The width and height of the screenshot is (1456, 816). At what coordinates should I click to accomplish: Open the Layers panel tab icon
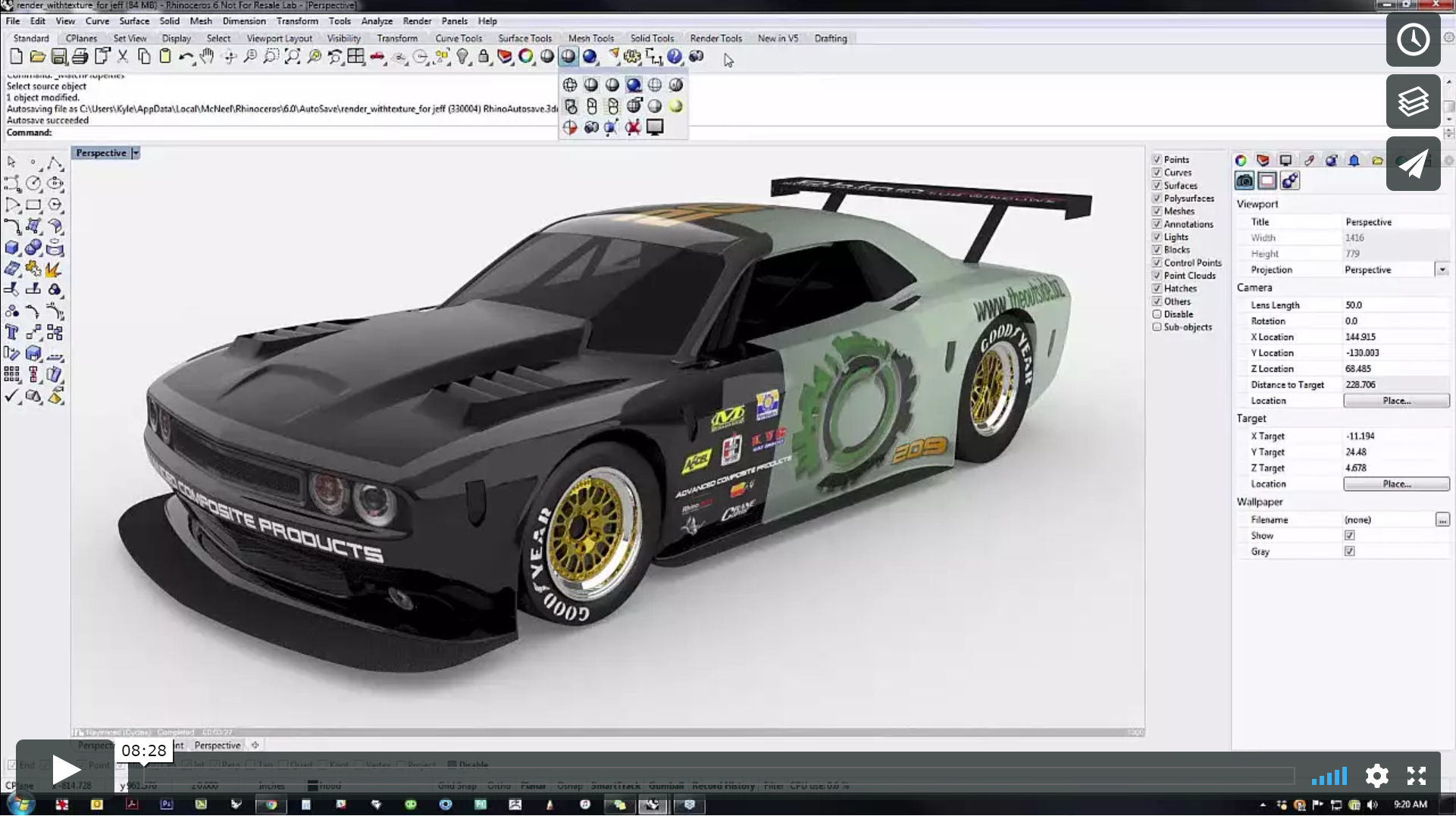(x=1263, y=160)
